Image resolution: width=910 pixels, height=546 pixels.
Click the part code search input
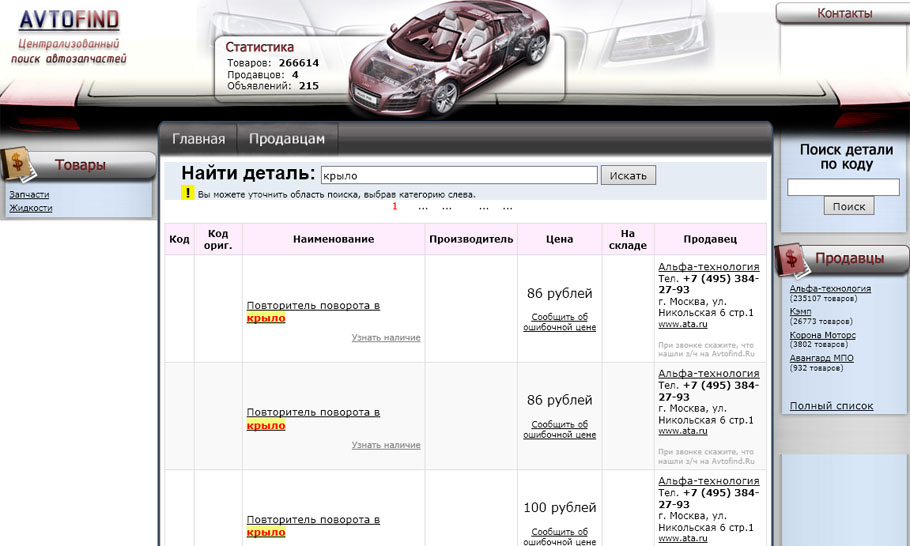pyautogui.click(x=843, y=187)
